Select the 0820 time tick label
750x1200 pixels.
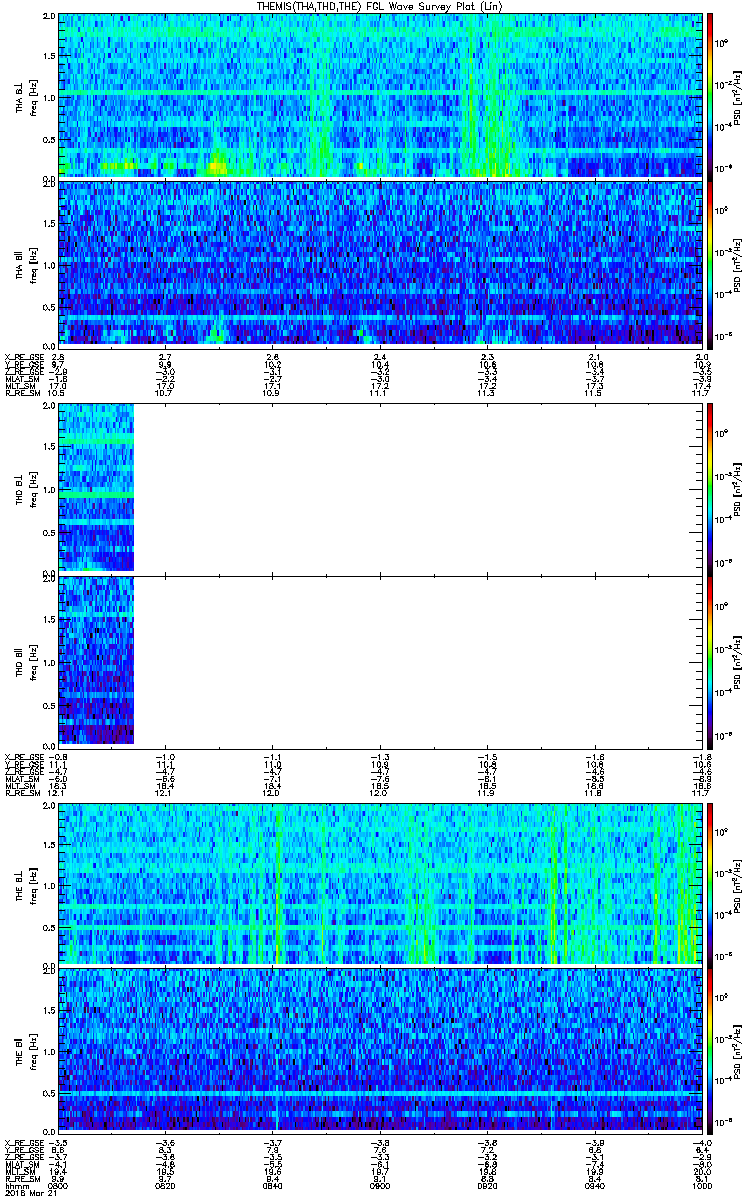pyautogui.click(x=166, y=1185)
